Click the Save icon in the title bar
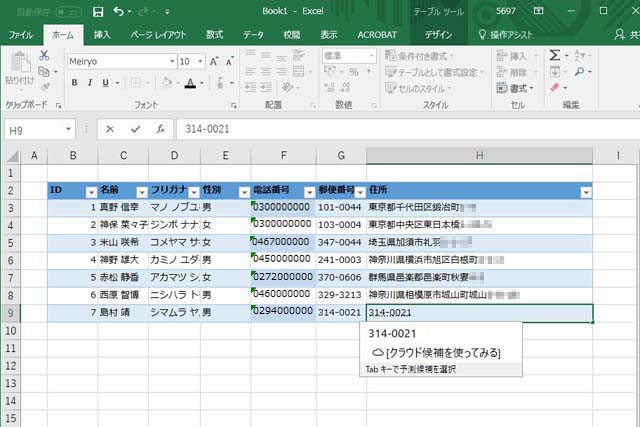 click(x=97, y=12)
